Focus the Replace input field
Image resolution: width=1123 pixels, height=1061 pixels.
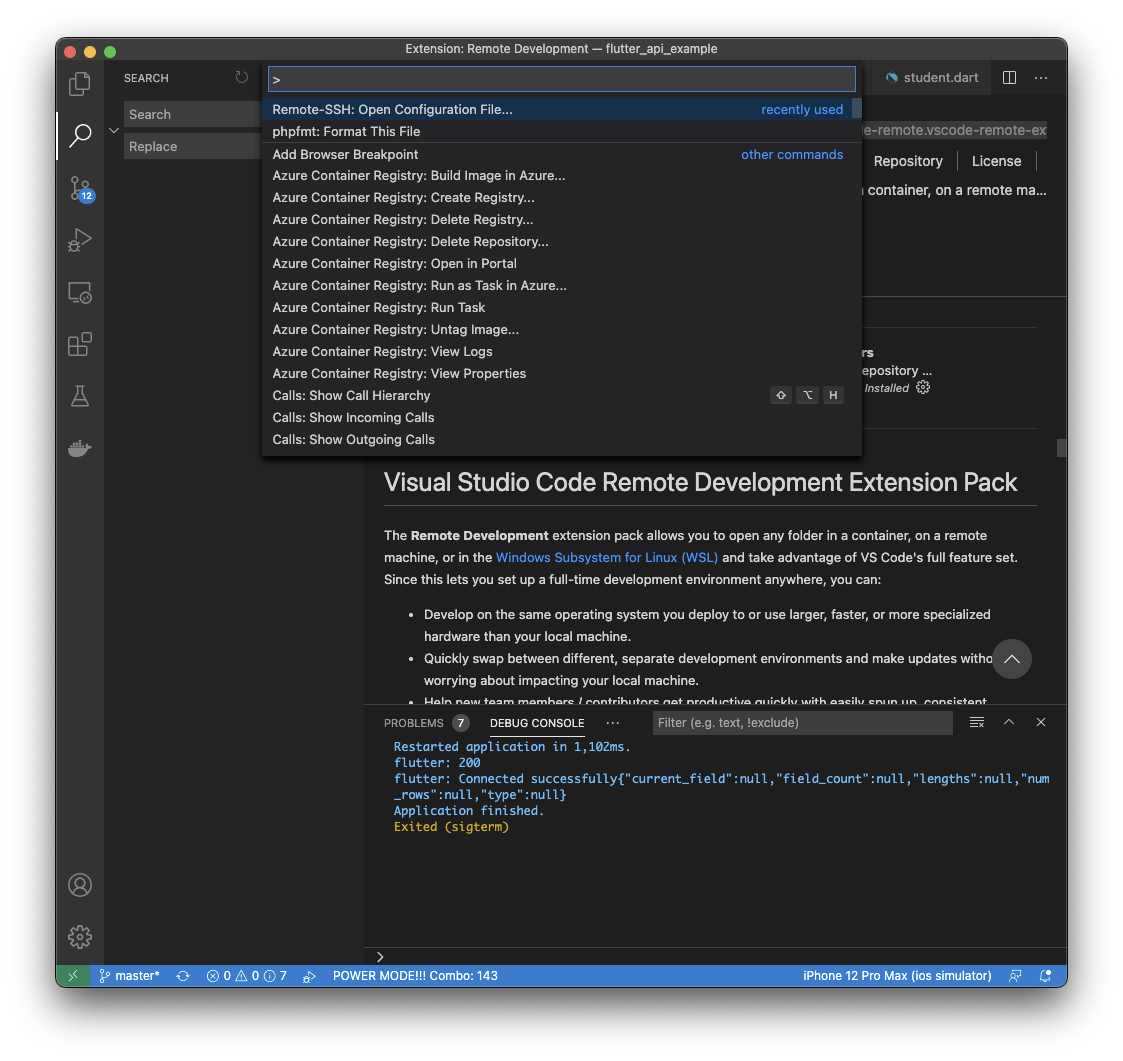[x=192, y=146]
